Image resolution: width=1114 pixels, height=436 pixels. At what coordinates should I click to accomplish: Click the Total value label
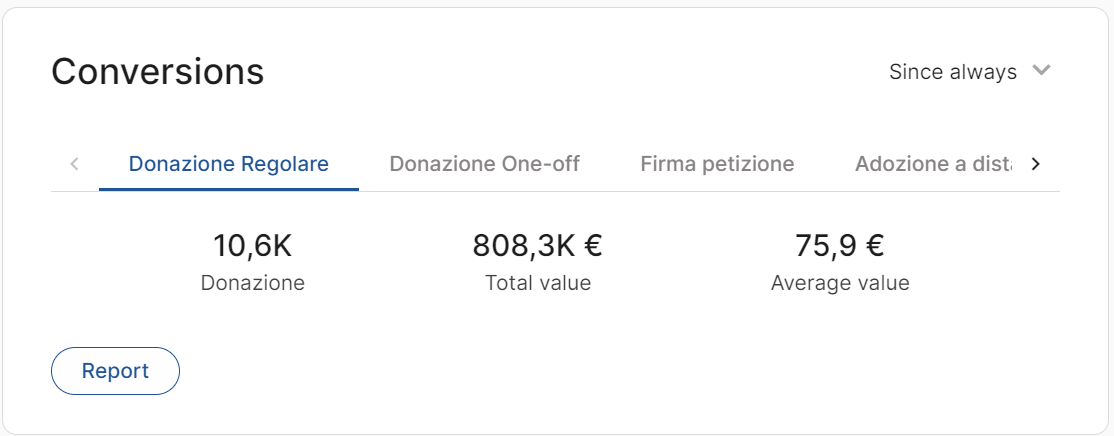[537, 283]
